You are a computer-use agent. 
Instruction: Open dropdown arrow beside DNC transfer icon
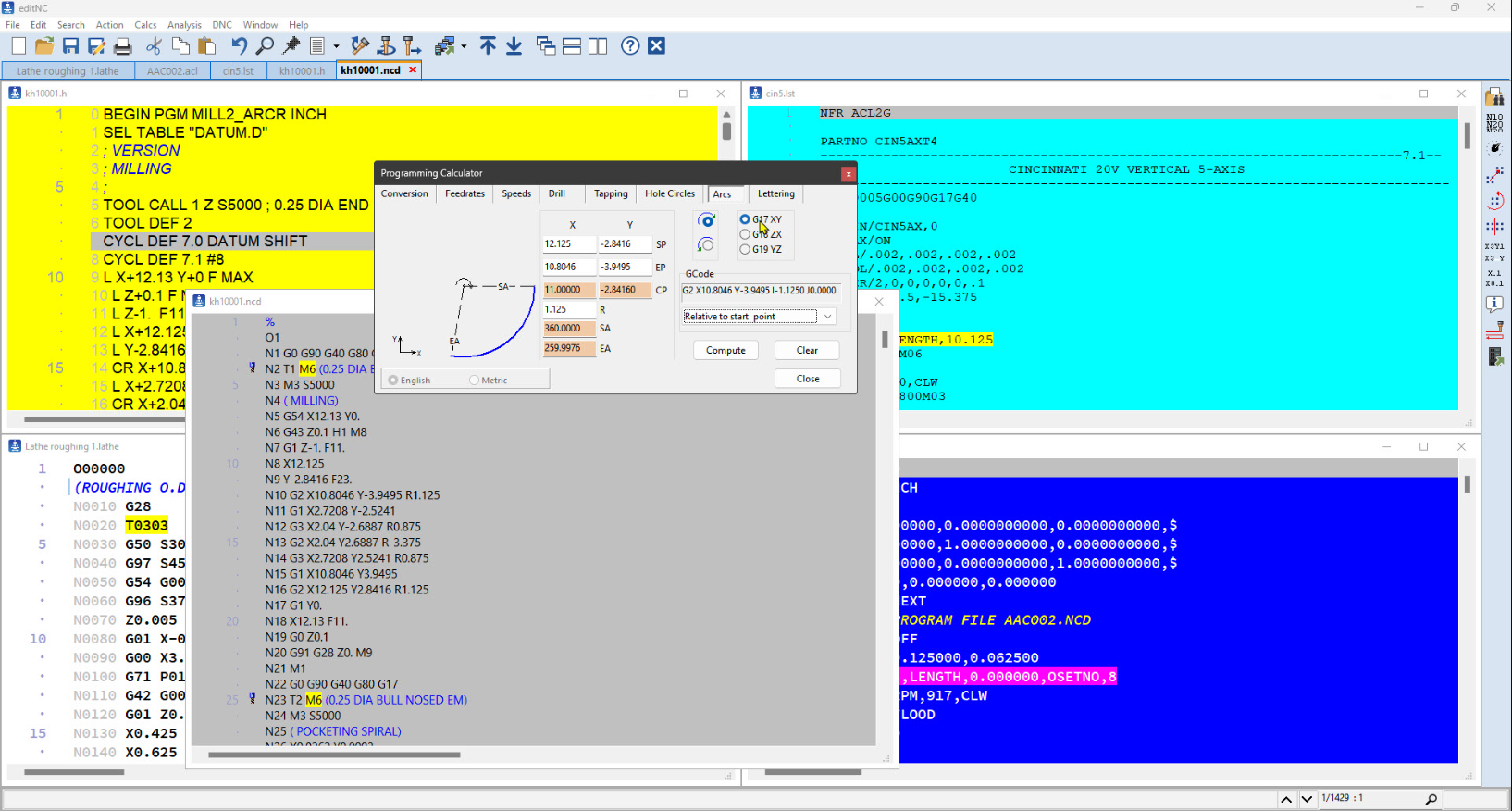click(464, 46)
